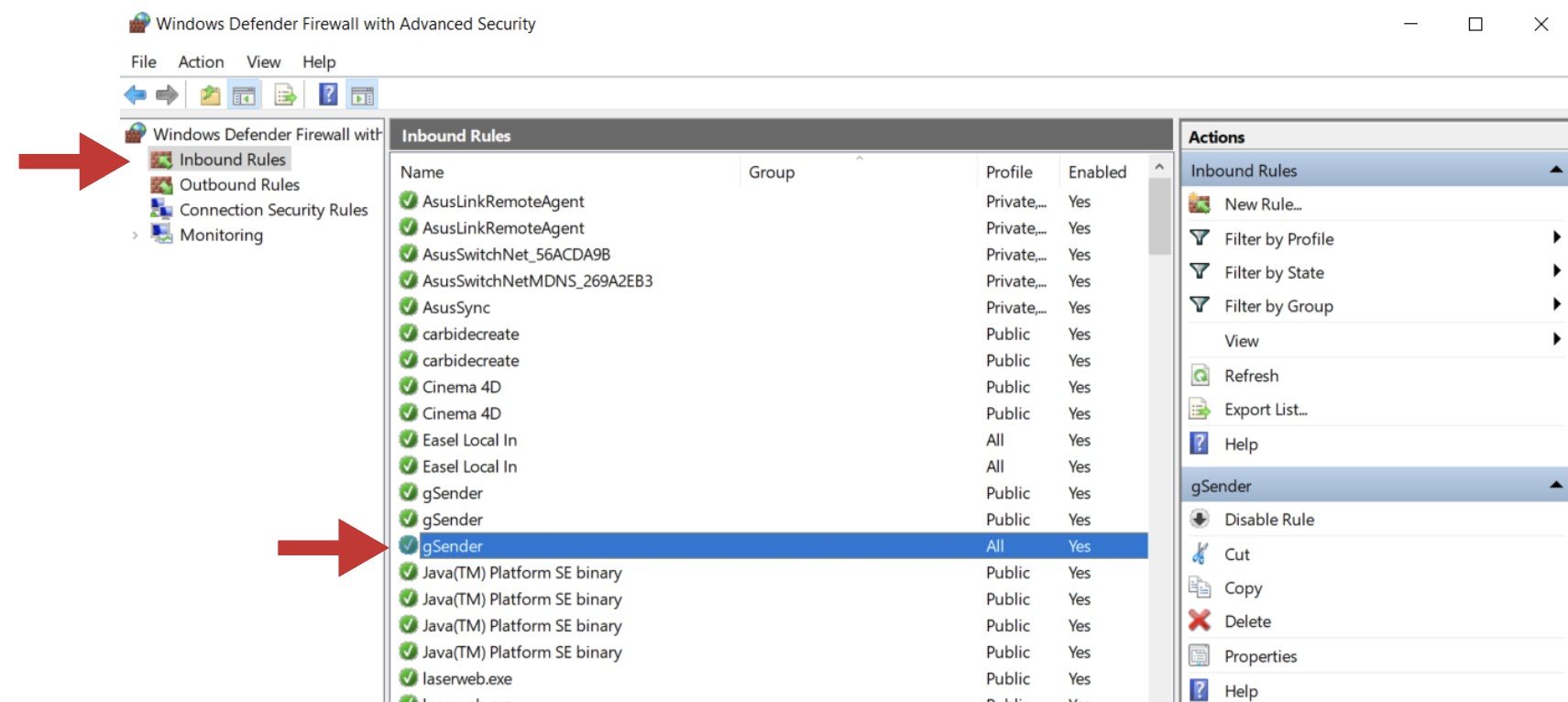Click the rules list vertical scrollbar thumb

click(1159, 216)
